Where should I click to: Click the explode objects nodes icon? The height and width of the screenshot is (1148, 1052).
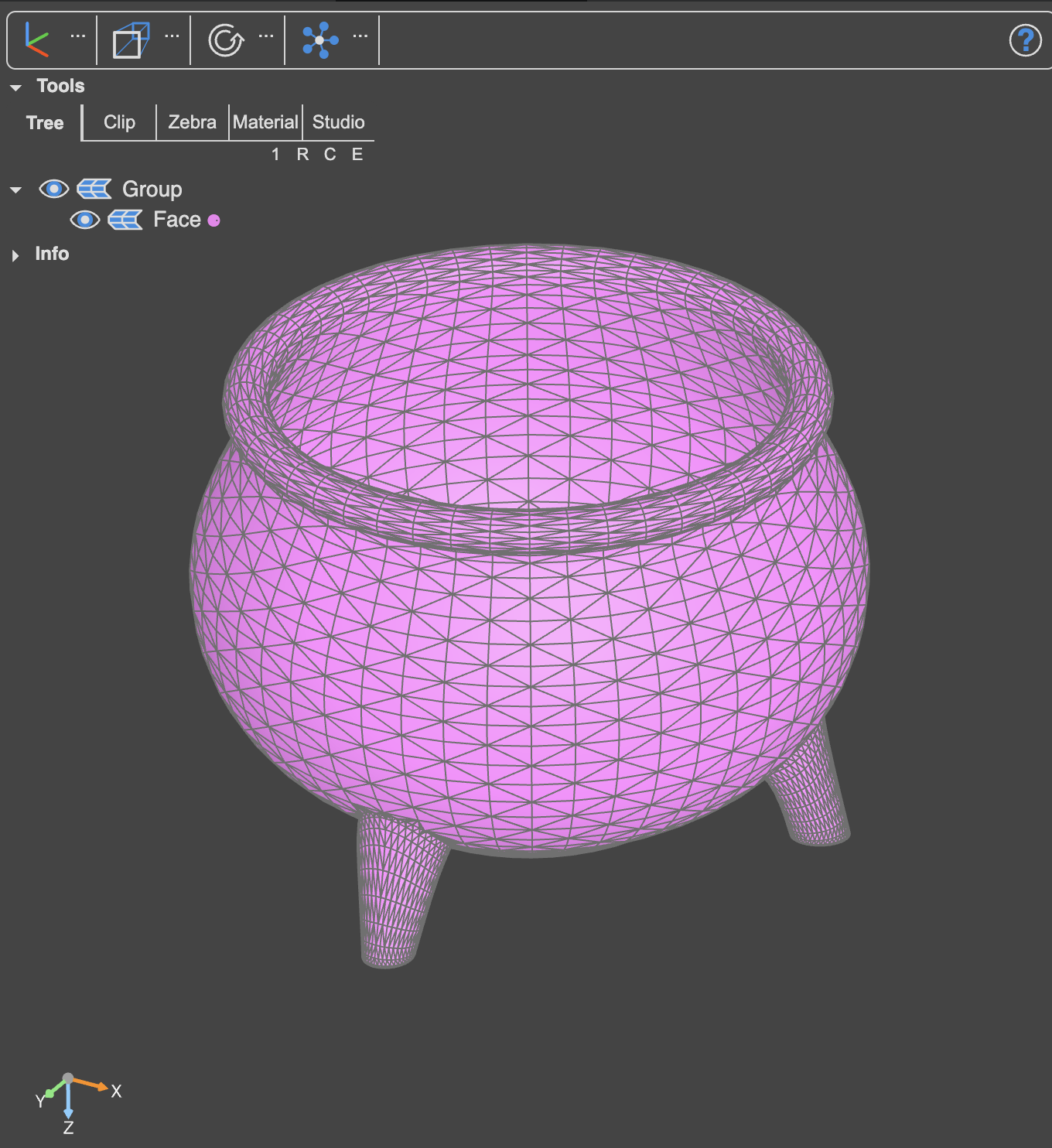(320, 39)
